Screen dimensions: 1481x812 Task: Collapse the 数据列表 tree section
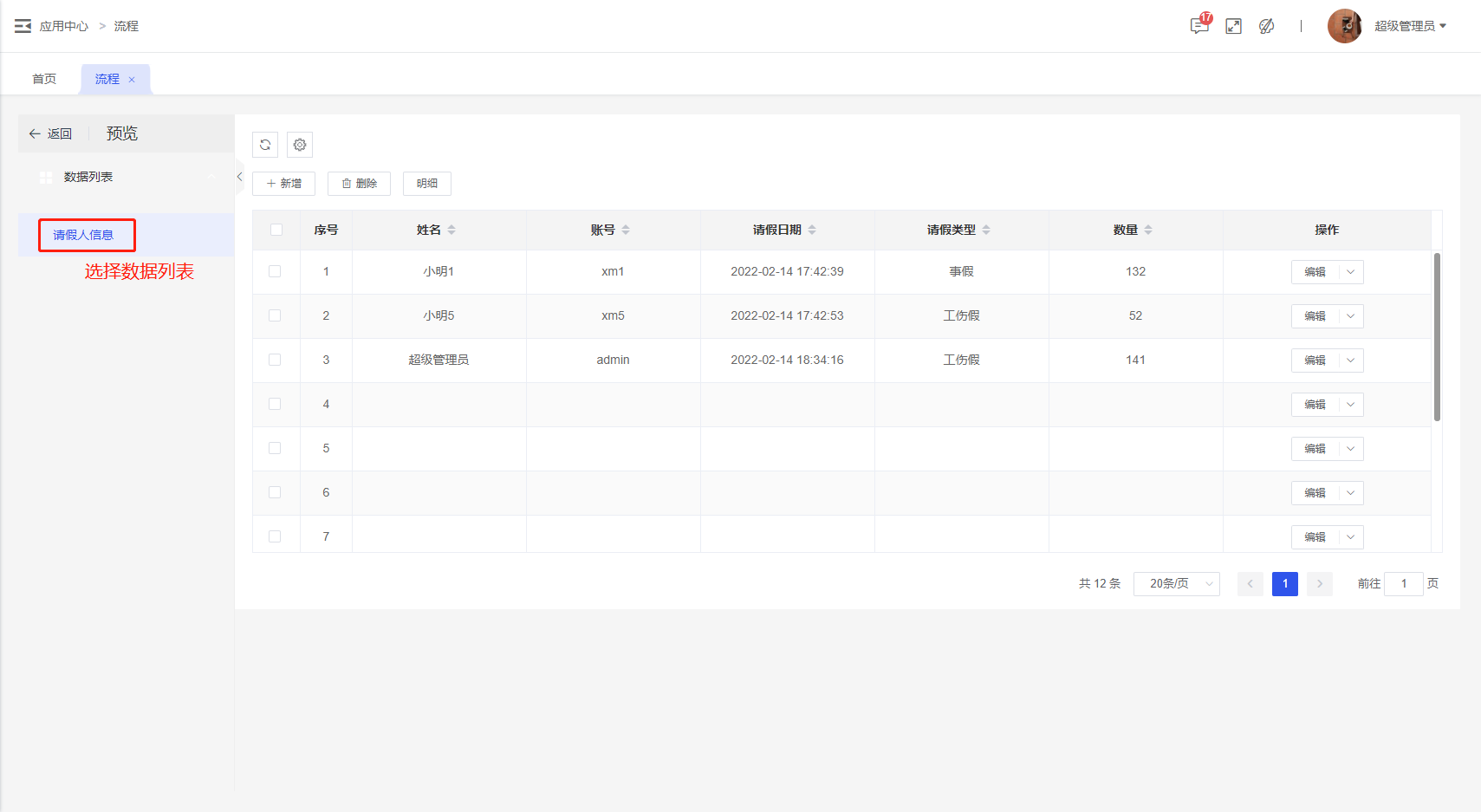click(x=211, y=177)
